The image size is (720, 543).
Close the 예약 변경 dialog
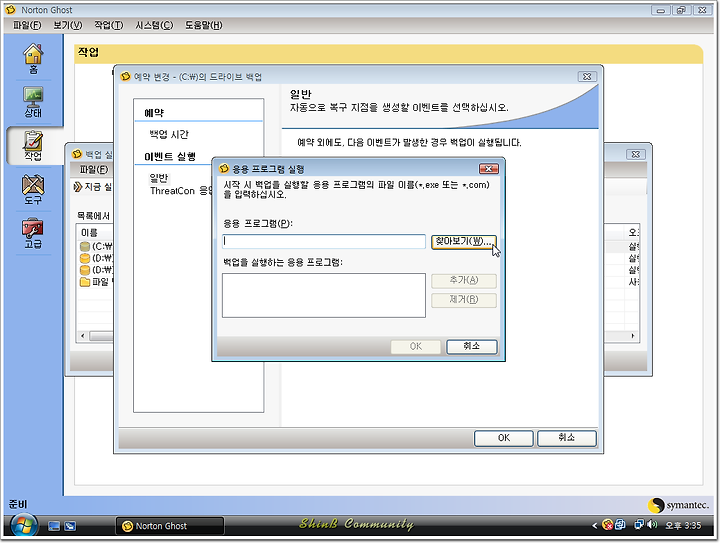point(587,77)
